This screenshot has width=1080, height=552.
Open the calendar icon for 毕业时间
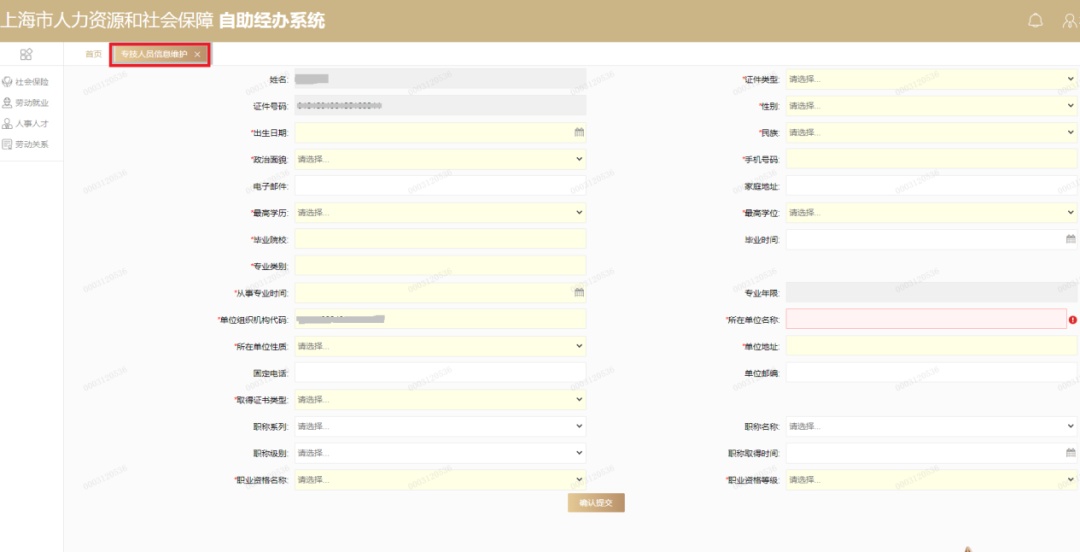[1070, 239]
